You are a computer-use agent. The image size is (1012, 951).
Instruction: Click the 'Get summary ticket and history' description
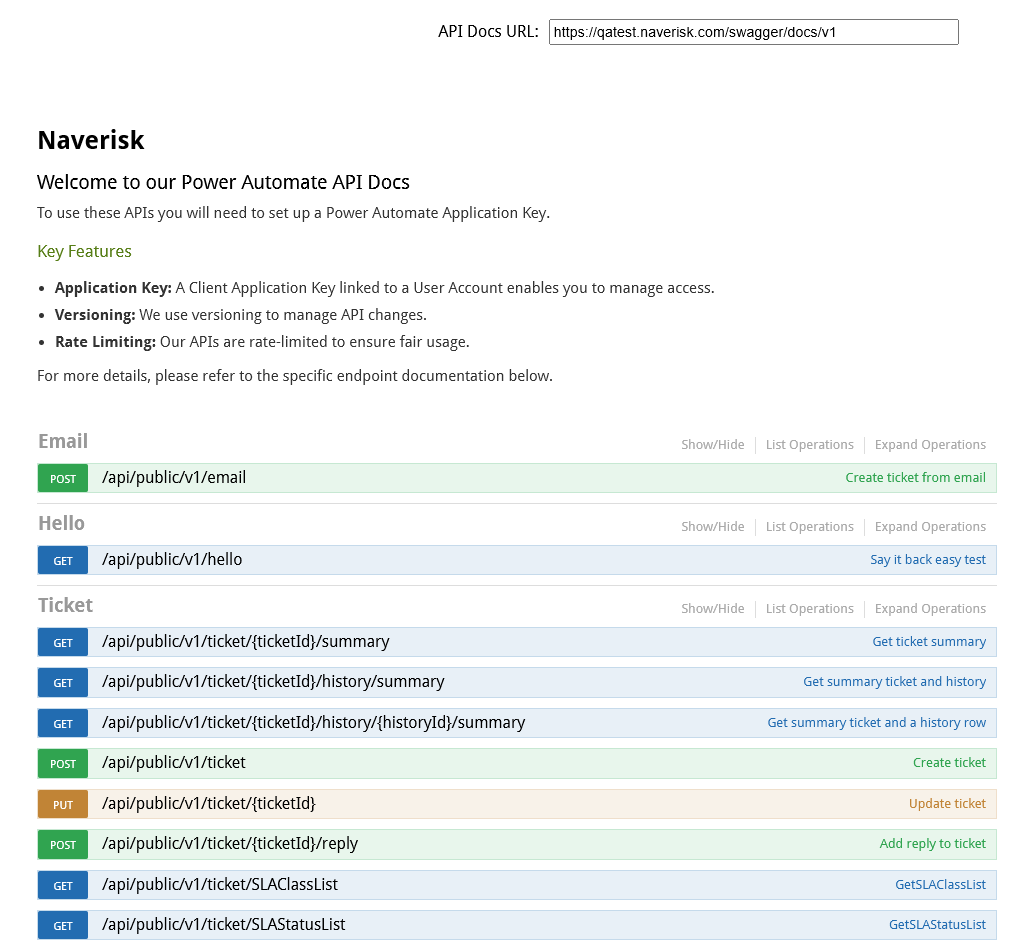click(894, 682)
